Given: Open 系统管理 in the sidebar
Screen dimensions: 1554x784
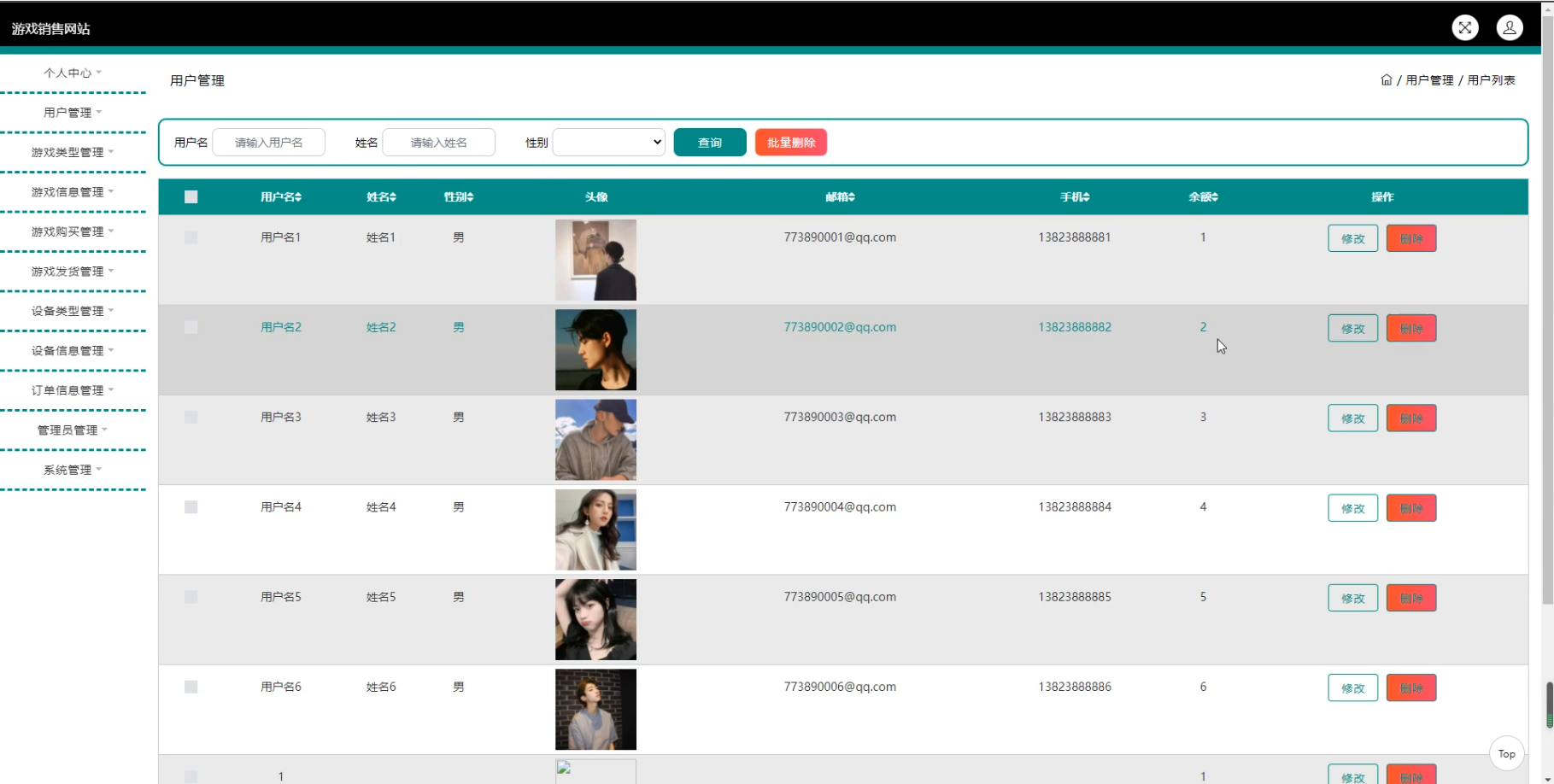Looking at the screenshot, I should tap(73, 470).
